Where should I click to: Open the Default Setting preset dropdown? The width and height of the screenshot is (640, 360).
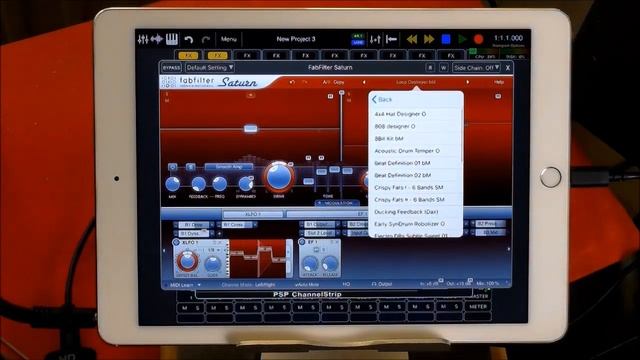210,68
